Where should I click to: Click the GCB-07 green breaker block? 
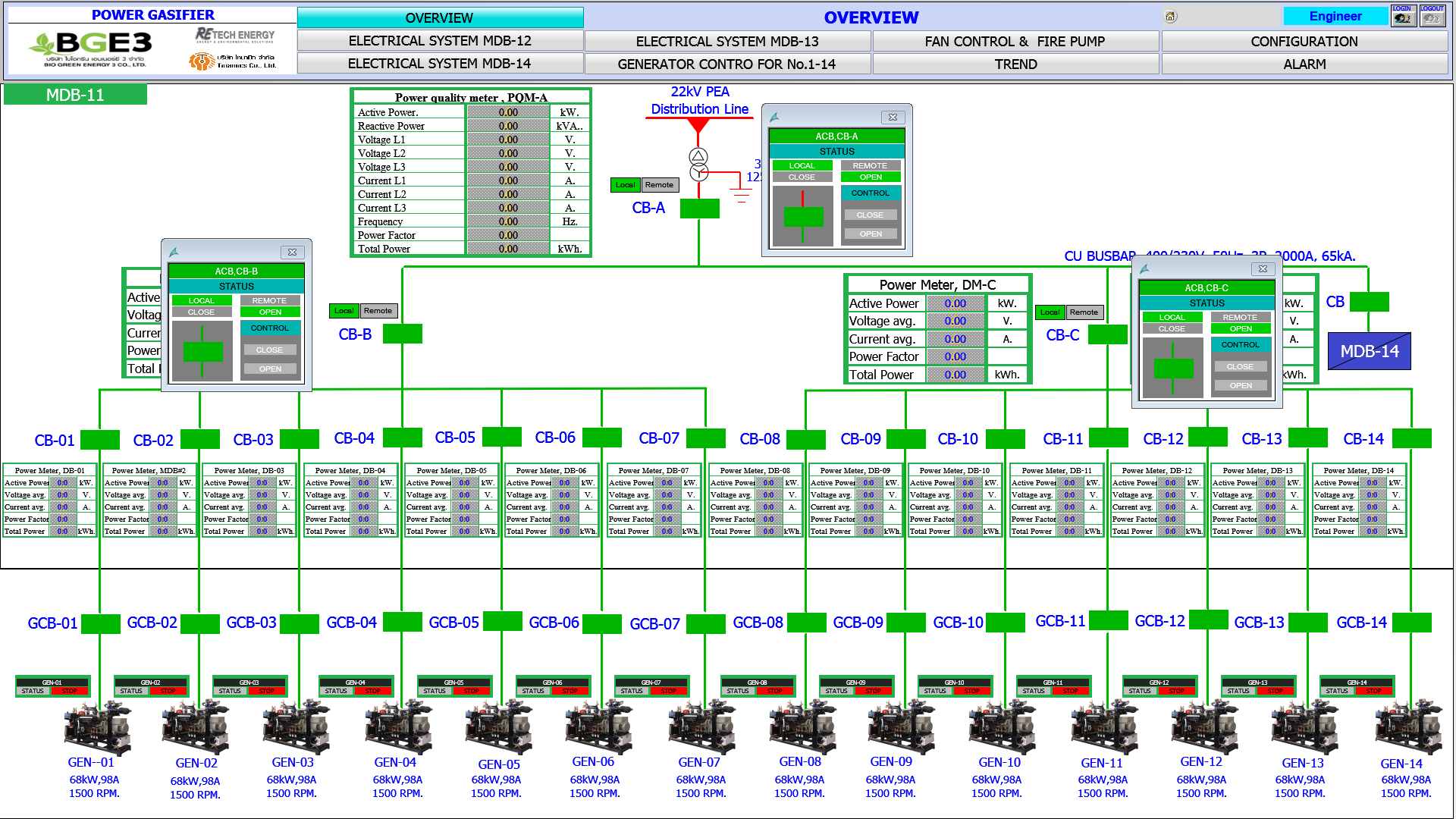(705, 624)
